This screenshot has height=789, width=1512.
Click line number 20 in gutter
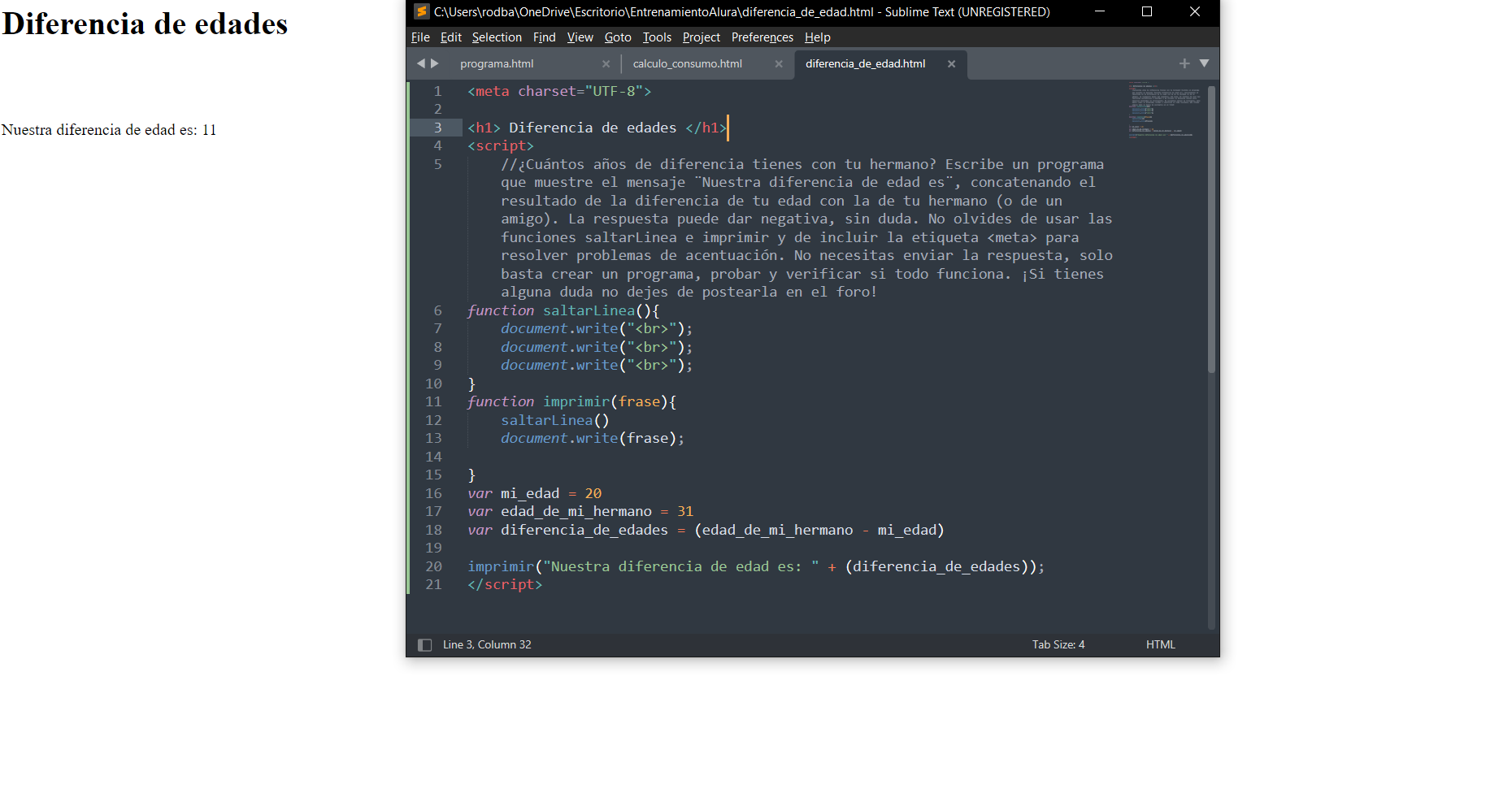point(434,566)
